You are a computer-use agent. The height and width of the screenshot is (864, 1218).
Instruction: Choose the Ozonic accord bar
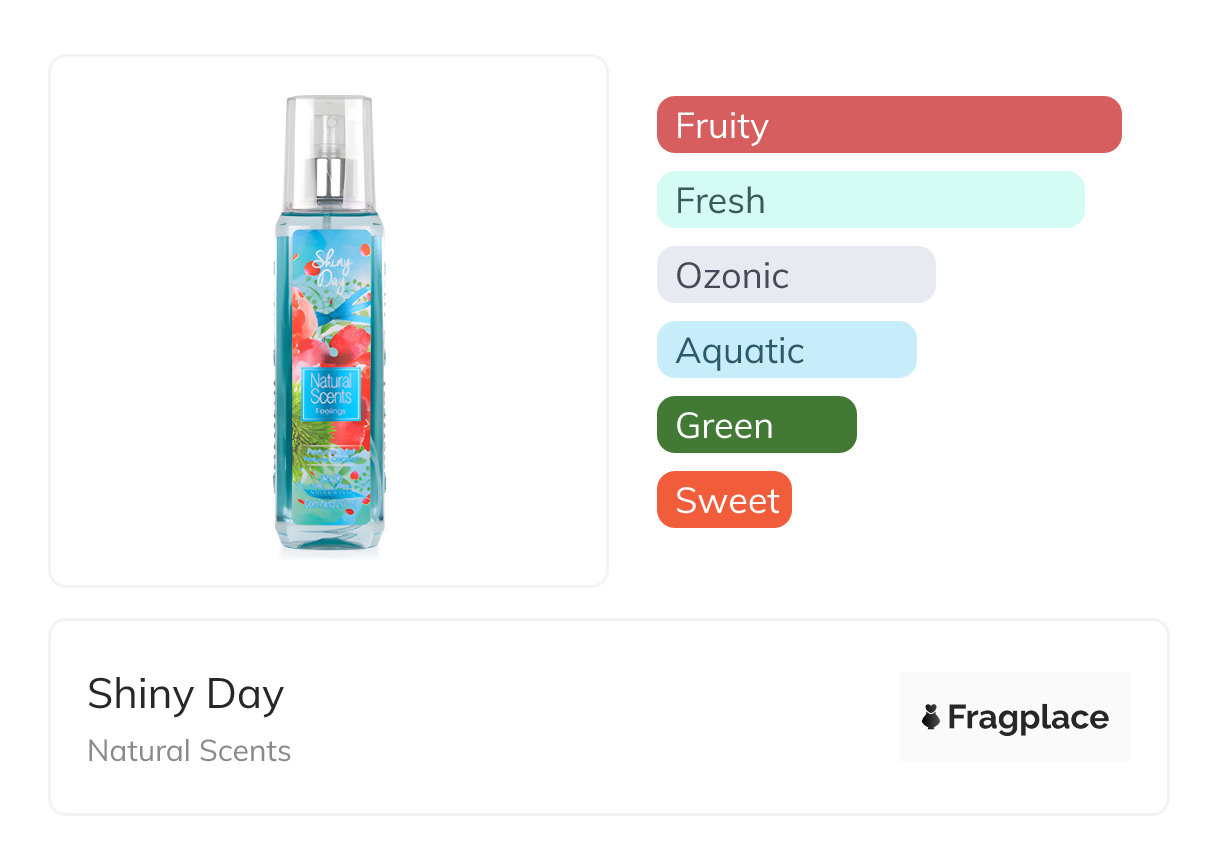click(795, 275)
